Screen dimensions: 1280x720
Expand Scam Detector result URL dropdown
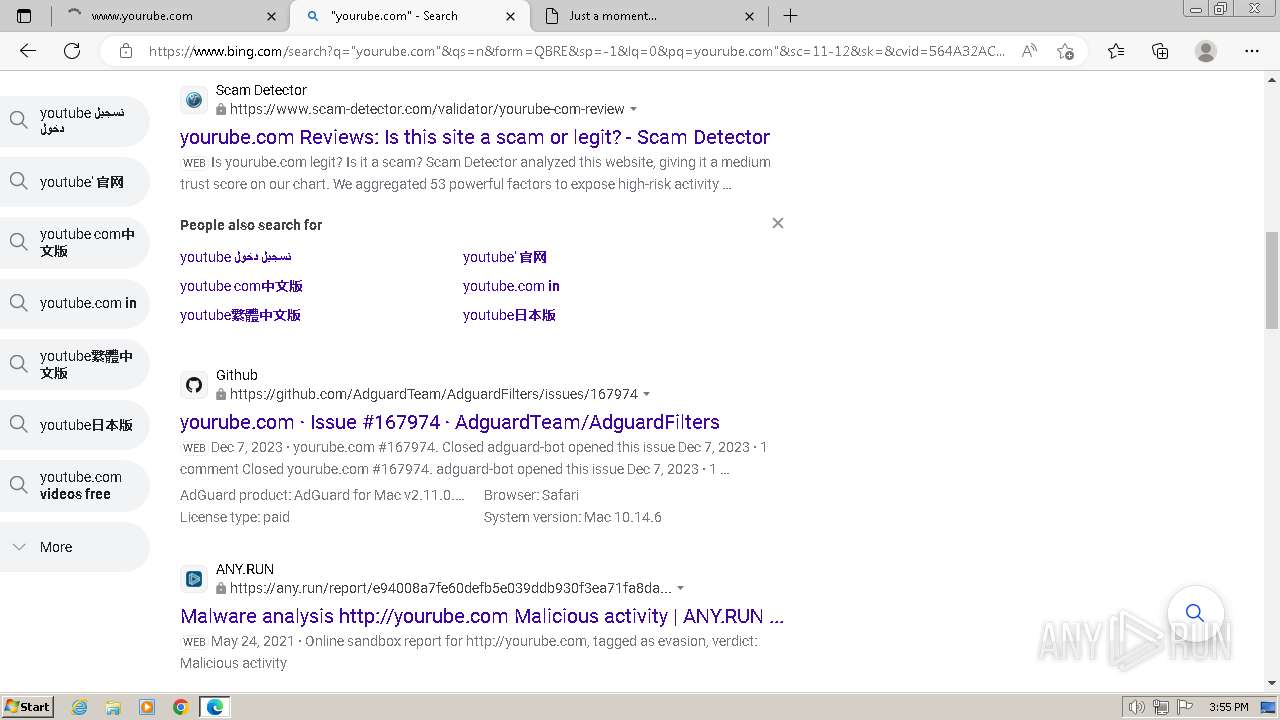[634, 109]
